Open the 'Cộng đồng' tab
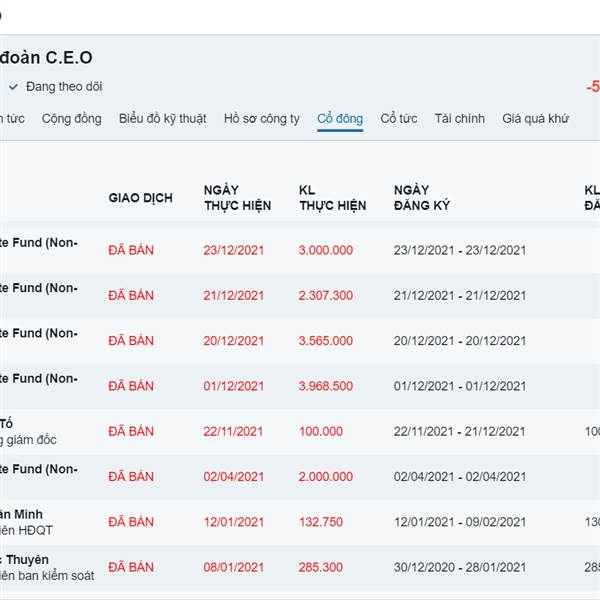This screenshot has width=600, height=600. click(x=72, y=119)
